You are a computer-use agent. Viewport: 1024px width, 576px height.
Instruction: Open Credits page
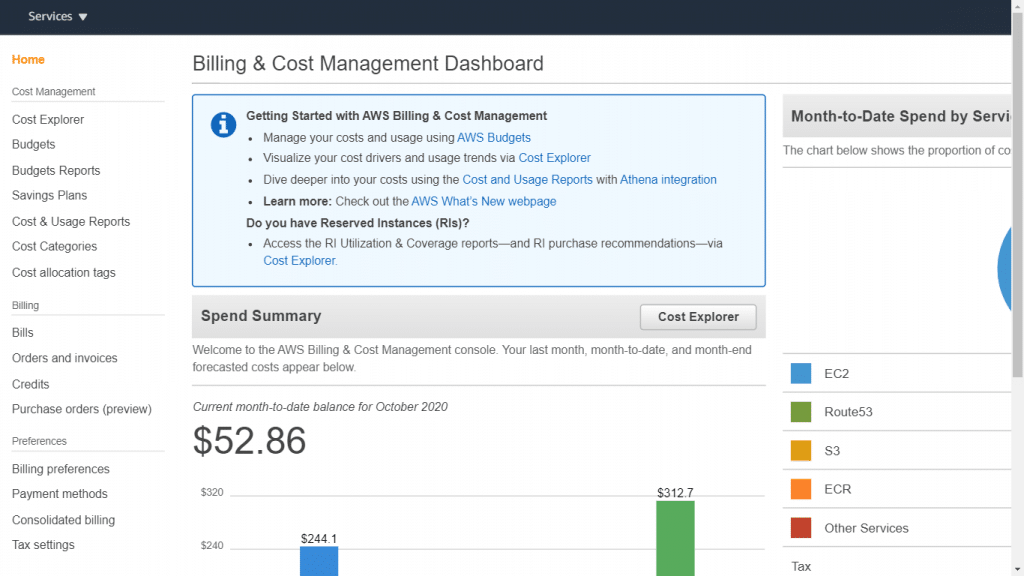coord(30,384)
